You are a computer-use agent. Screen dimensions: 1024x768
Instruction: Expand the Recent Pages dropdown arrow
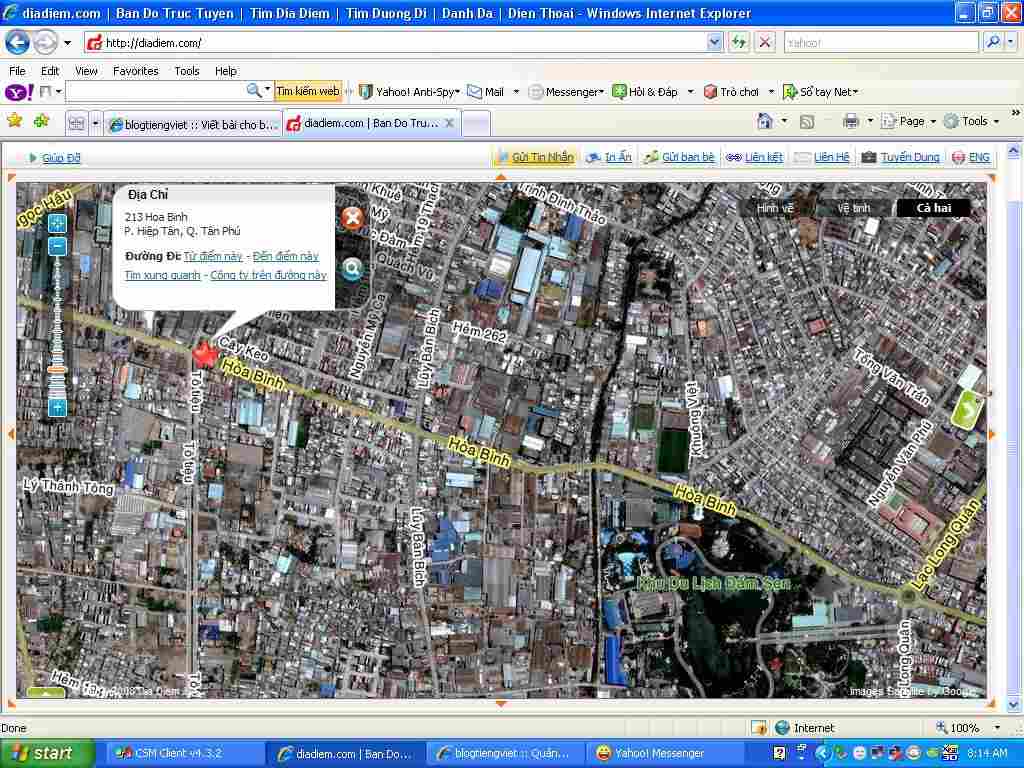(67, 43)
